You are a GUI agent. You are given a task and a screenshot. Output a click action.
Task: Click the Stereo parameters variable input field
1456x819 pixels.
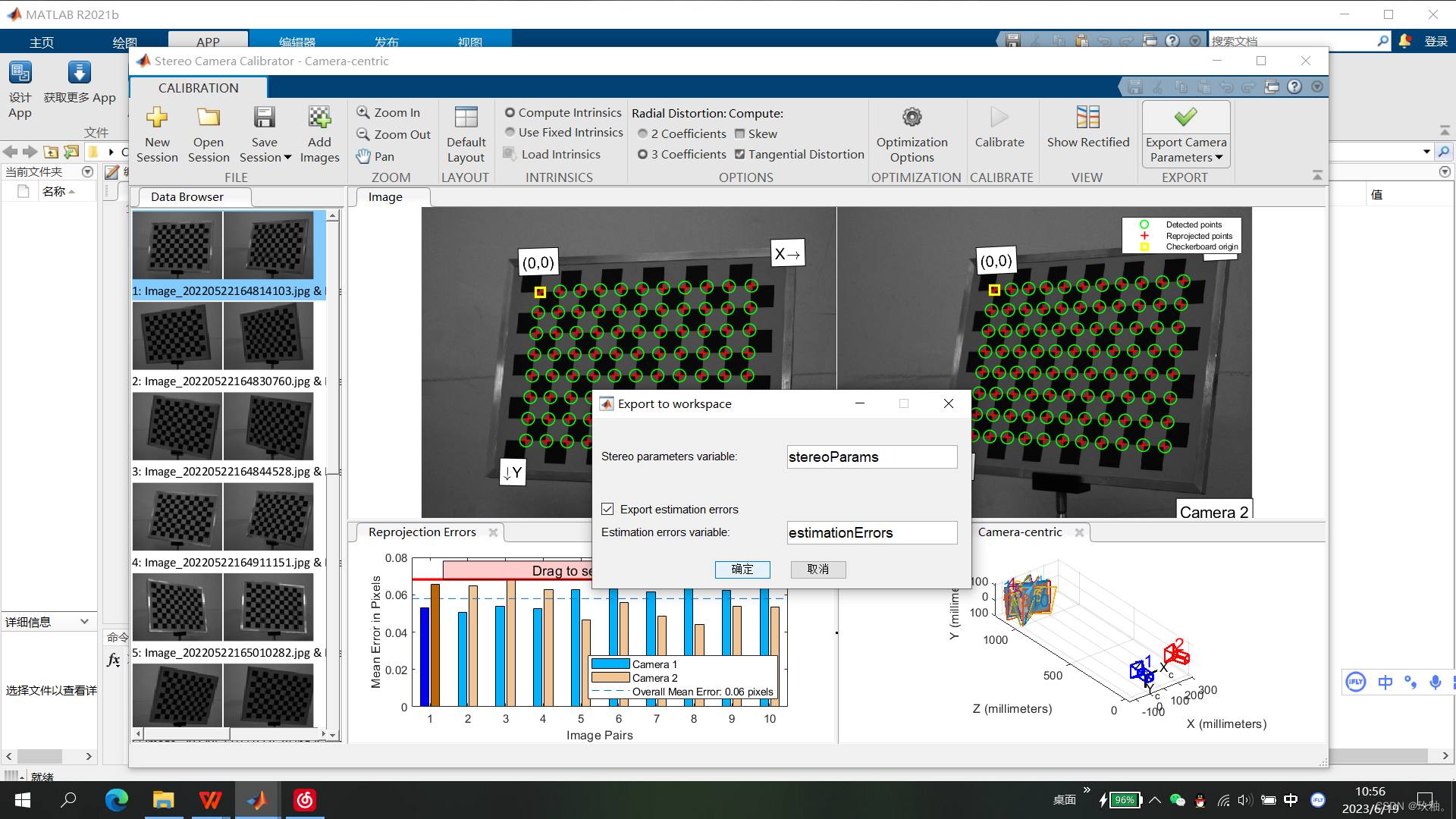871,457
